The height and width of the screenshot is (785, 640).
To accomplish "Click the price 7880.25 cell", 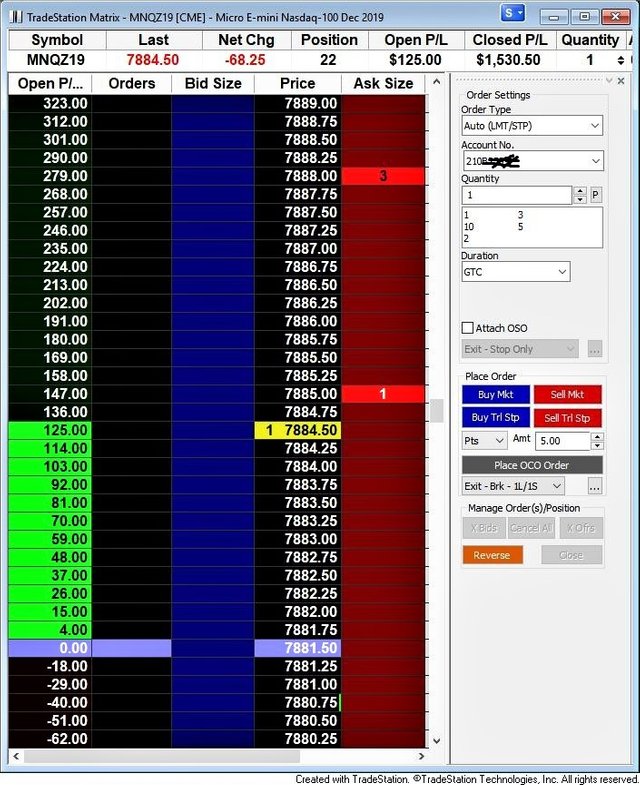I will pyautogui.click(x=297, y=738).
